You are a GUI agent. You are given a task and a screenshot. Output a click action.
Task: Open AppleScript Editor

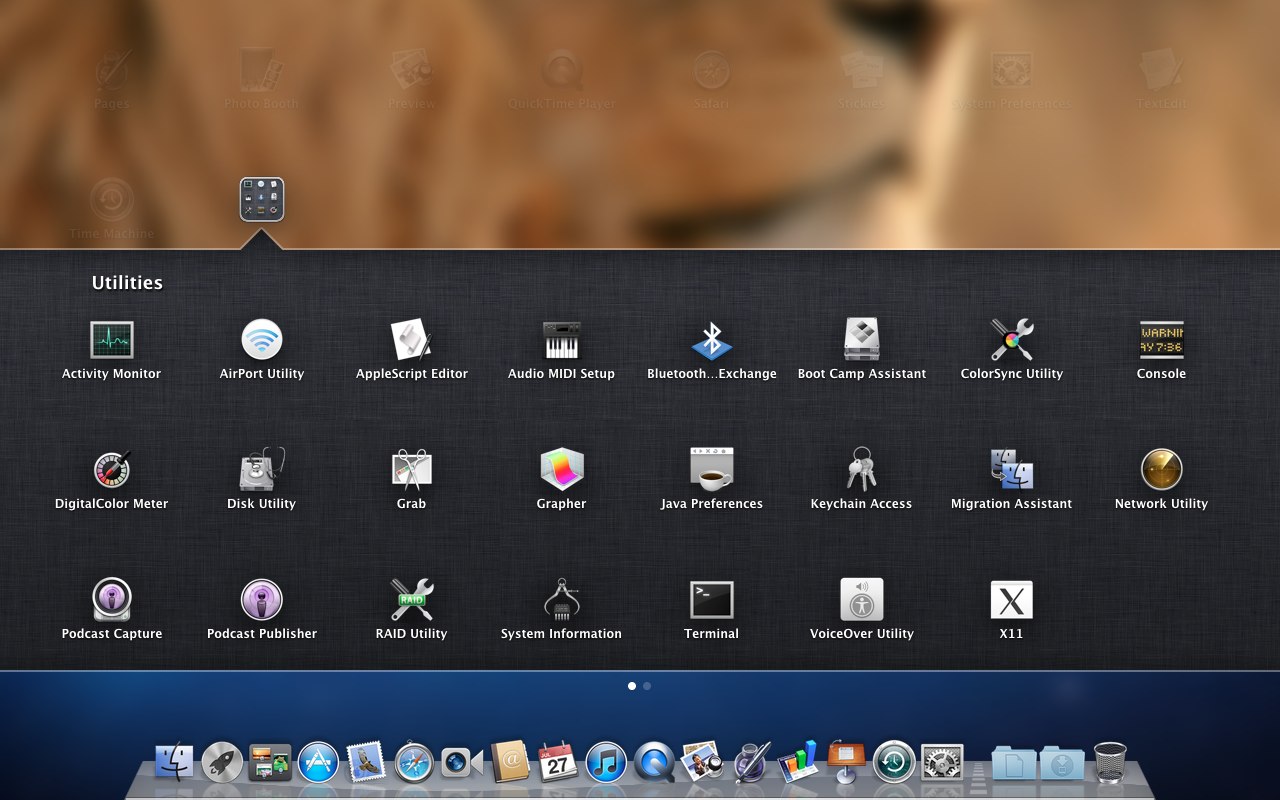point(412,340)
